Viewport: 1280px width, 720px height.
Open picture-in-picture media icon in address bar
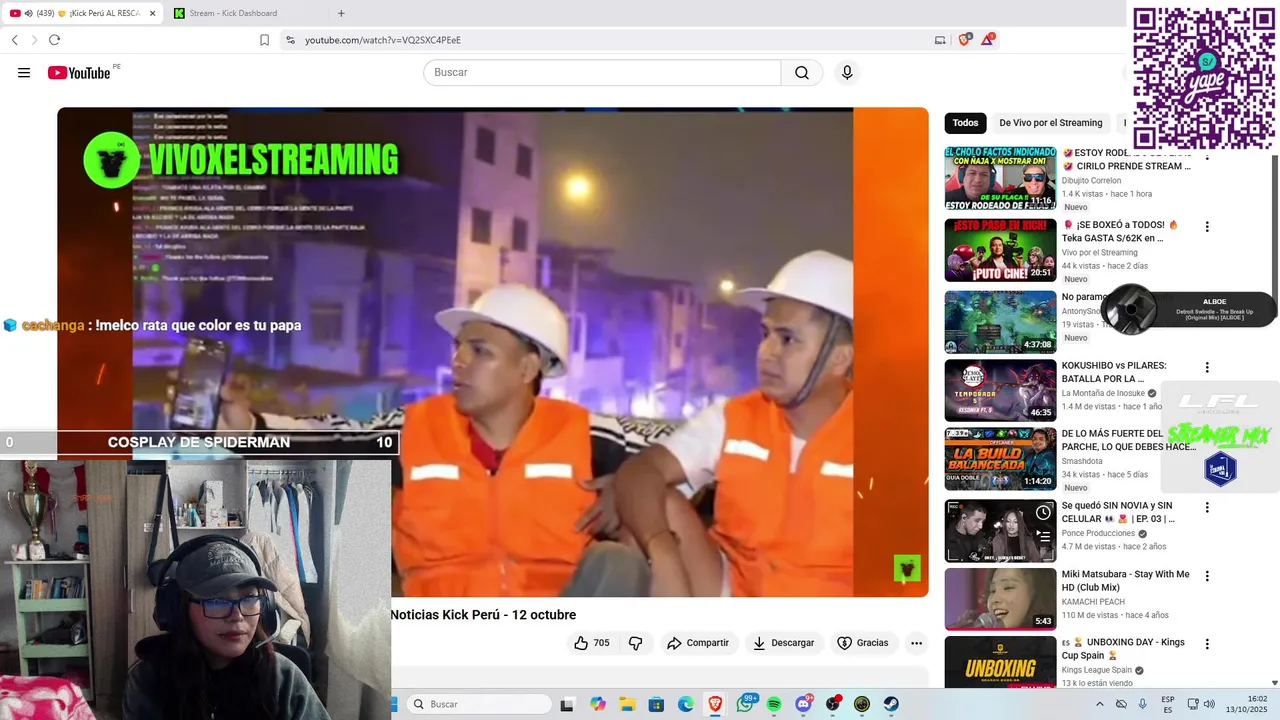pyautogui.click(x=940, y=40)
